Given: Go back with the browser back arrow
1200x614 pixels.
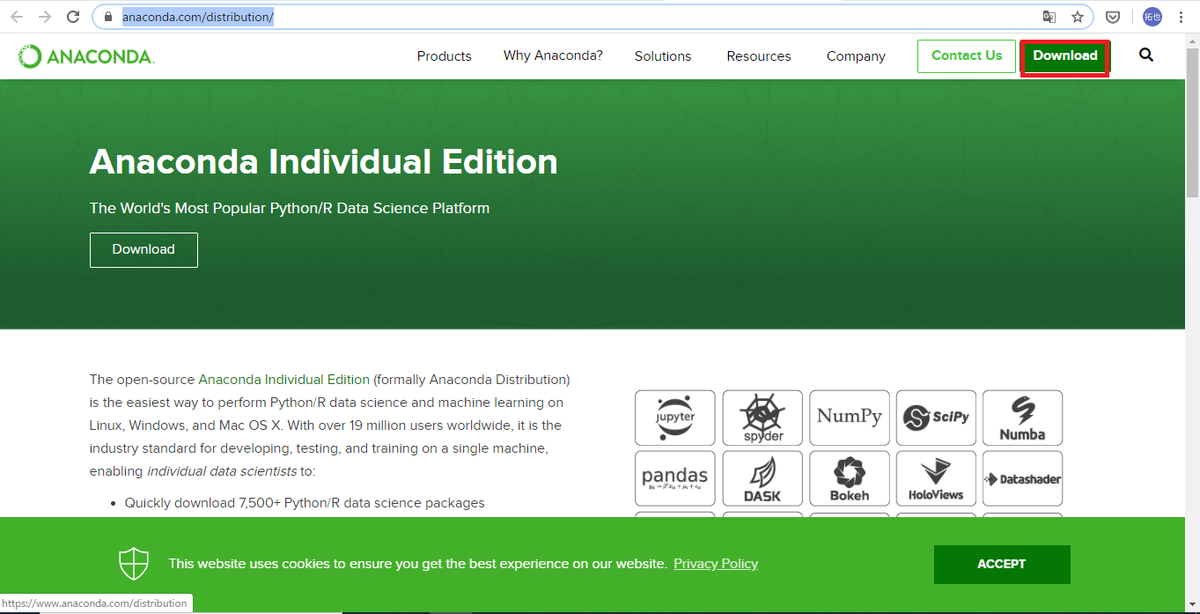Looking at the screenshot, I should tap(17, 17).
